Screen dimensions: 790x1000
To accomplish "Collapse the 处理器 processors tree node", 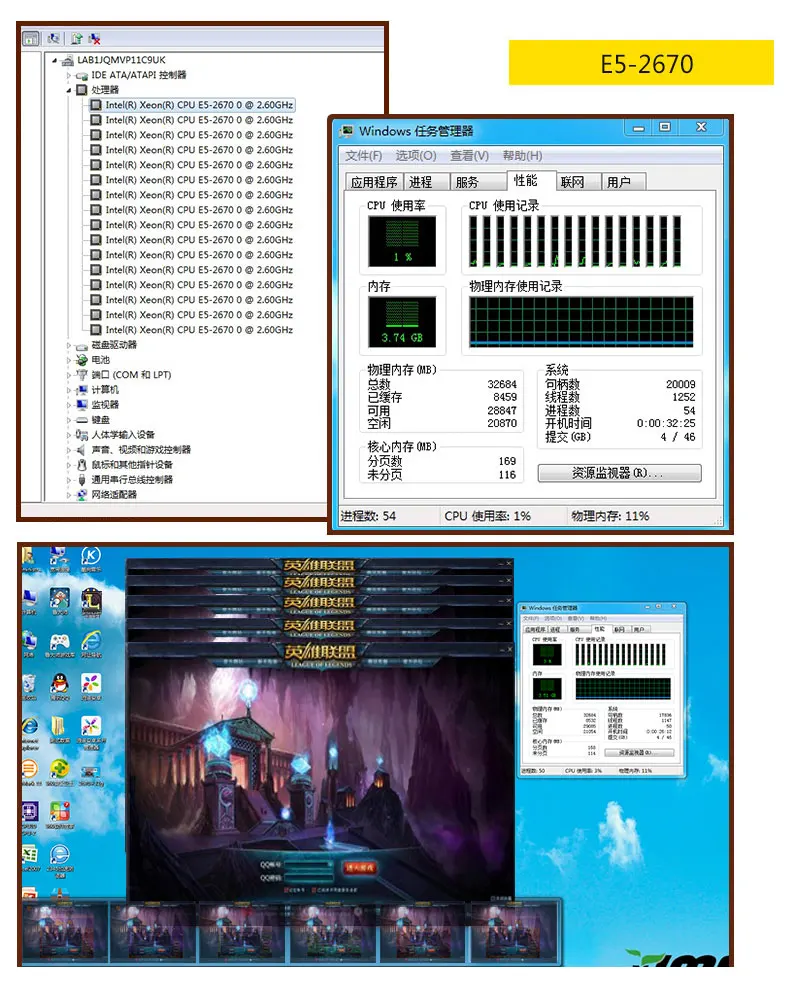I will tap(69, 90).
